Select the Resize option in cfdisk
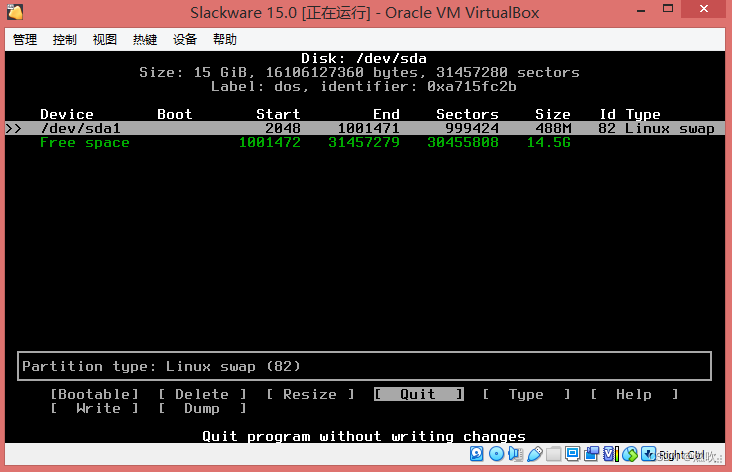The height and width of the screenshot is (472, 732). (x=310, y=395)
